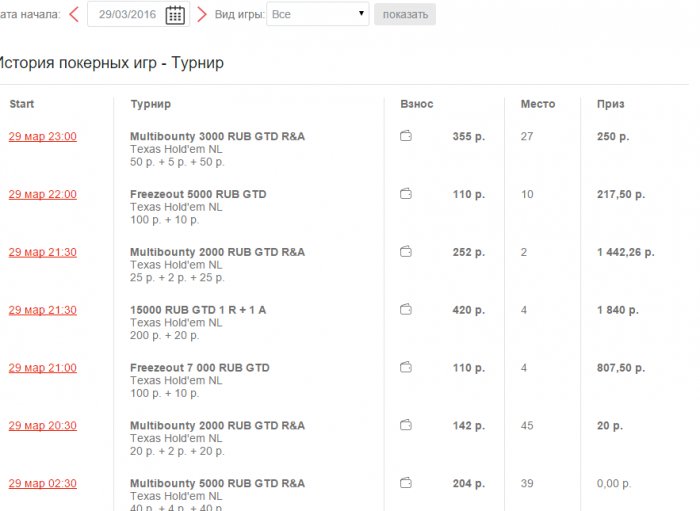This screenshot has height=511, width=700.
Task: Open the 29 мар 02:30 tournament link
Action: pos(42,483)
